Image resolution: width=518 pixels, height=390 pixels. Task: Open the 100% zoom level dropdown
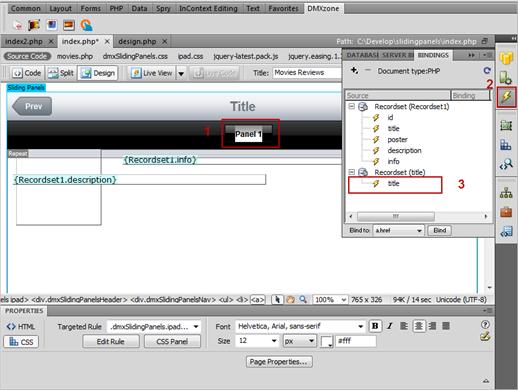pos(330,300)
